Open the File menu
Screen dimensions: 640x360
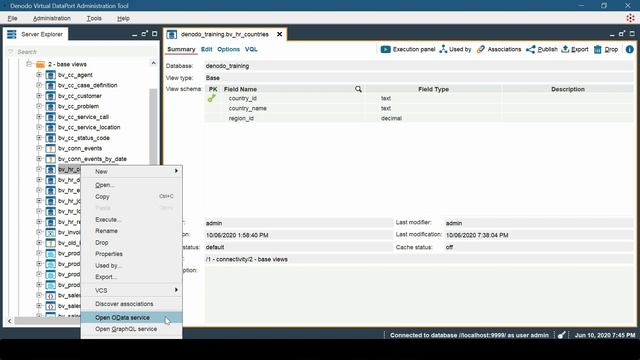pos(13,18)
